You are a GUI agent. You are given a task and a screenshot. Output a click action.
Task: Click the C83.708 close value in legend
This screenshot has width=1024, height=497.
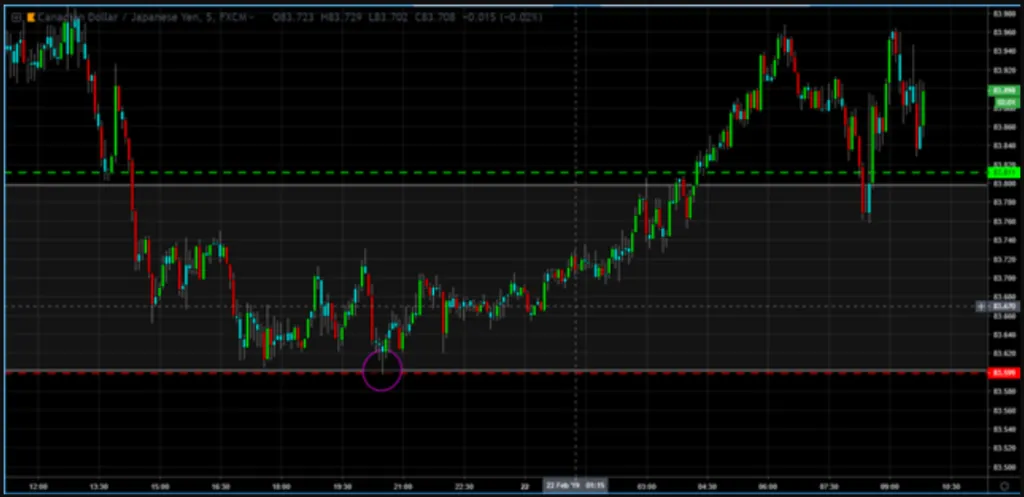[x=436, y=18]
